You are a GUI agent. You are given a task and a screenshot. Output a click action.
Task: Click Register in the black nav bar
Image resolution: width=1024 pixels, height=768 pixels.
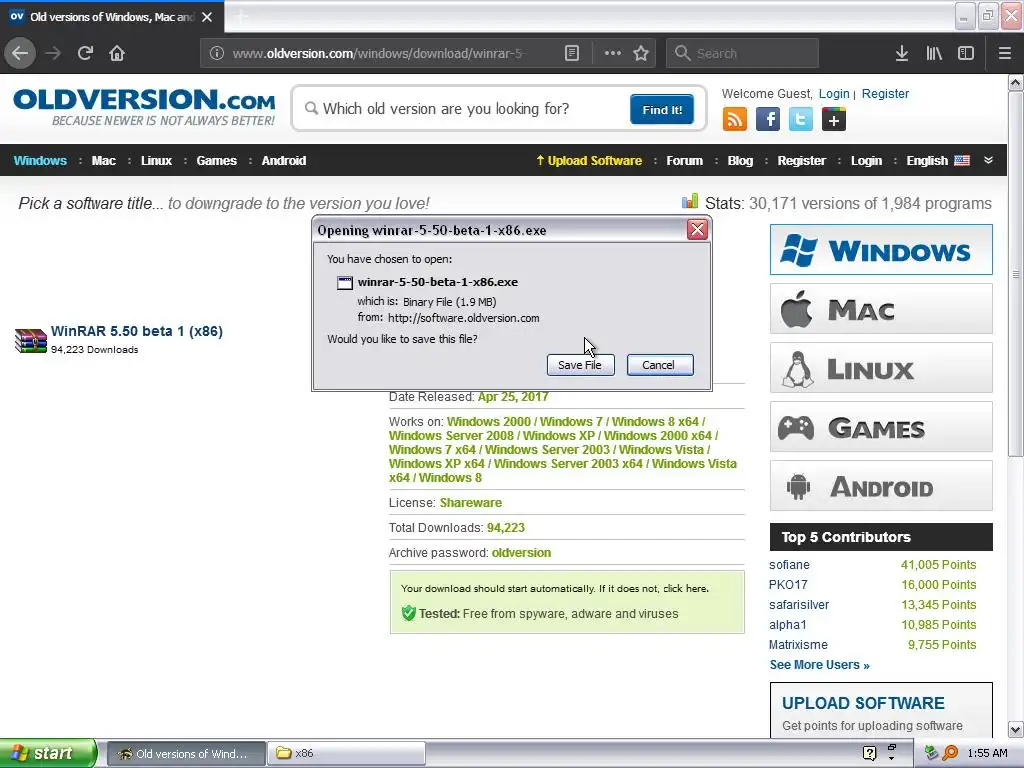801,161
